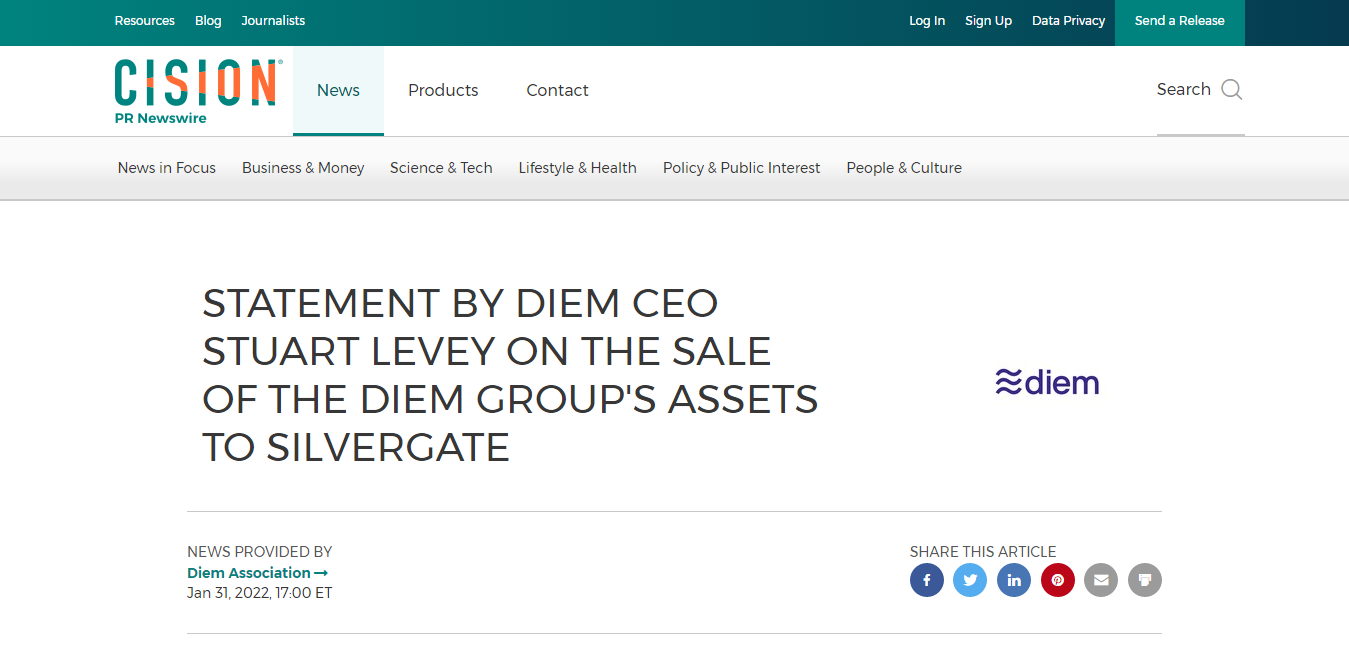The height and width of the screenshot is (659, 1349).
Task: Open People & Culture section
Action: click(x=904, y=168)
